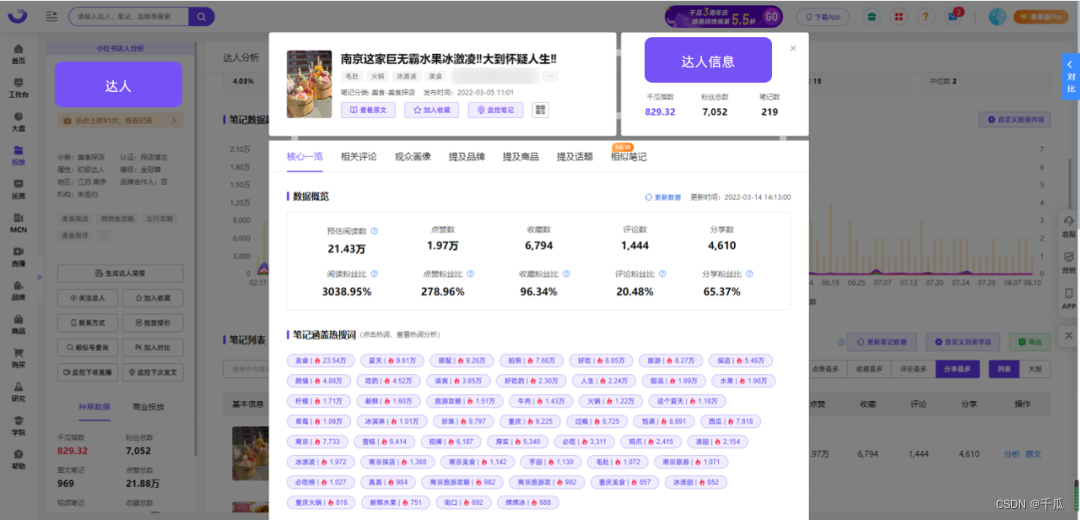Open the 客服 headset icon on the right rail
Viewport: 1080px width, 520px height.
pos(1068,225)
